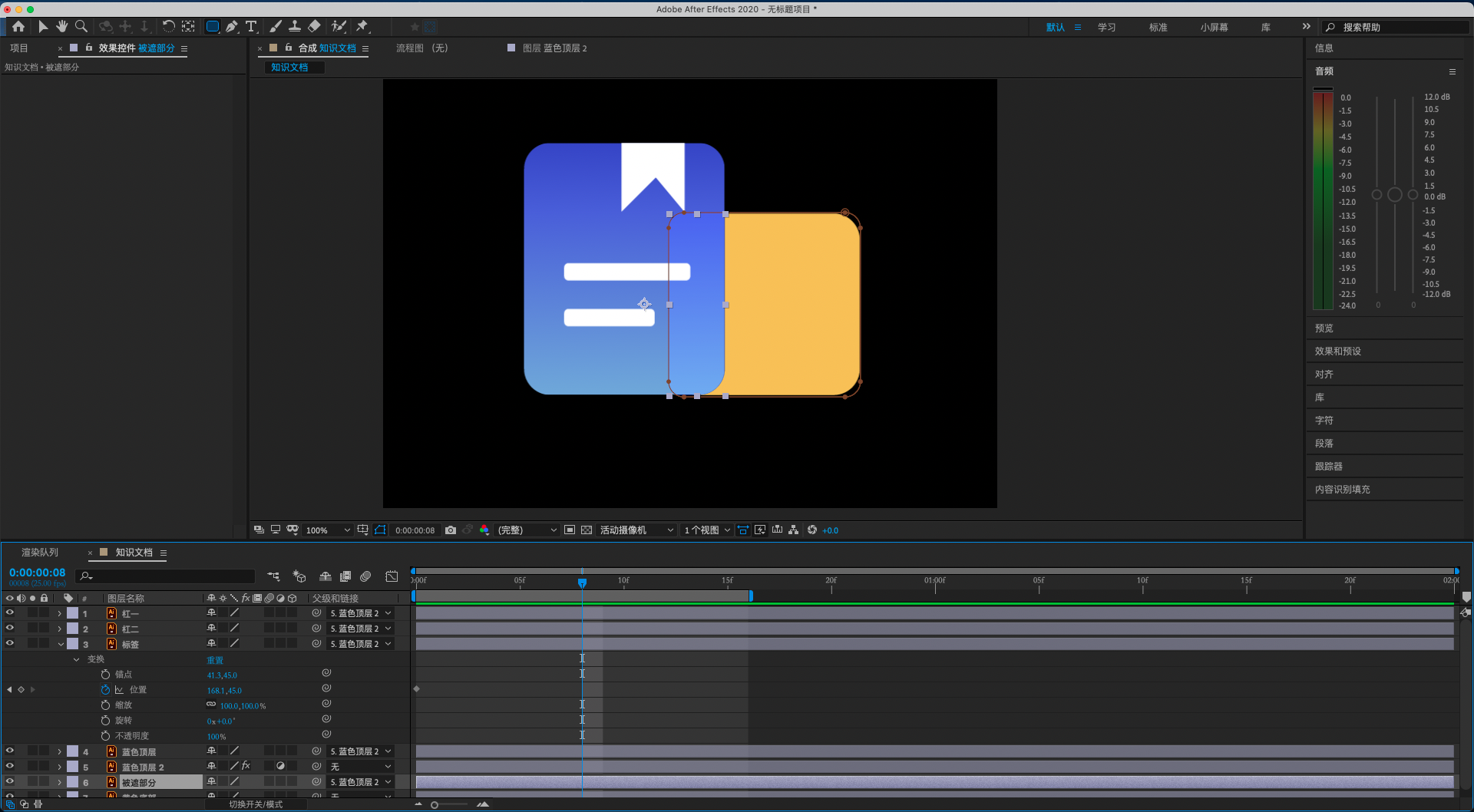Open the (完整) resolution dropdown
This screenshot has height=812, width=1474.
[x=527, y=530]
